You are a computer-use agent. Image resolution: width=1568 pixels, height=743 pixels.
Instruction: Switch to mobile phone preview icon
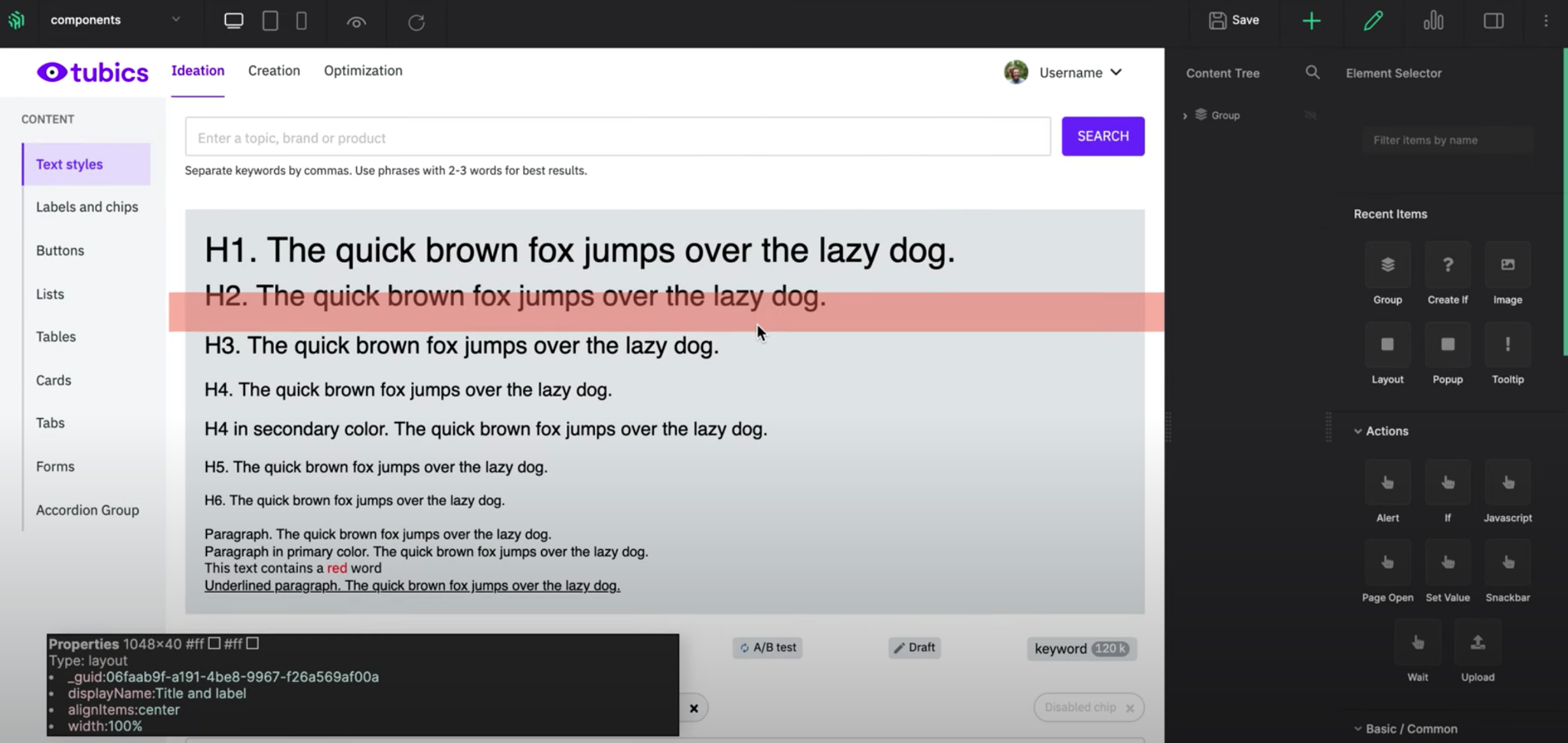pyautogui.click(x=302, y=21)
